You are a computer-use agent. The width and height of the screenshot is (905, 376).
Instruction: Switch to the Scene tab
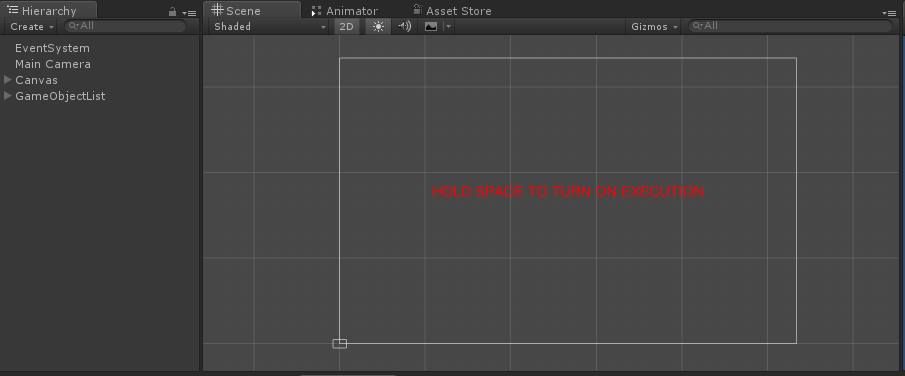(x=252, y=10)
